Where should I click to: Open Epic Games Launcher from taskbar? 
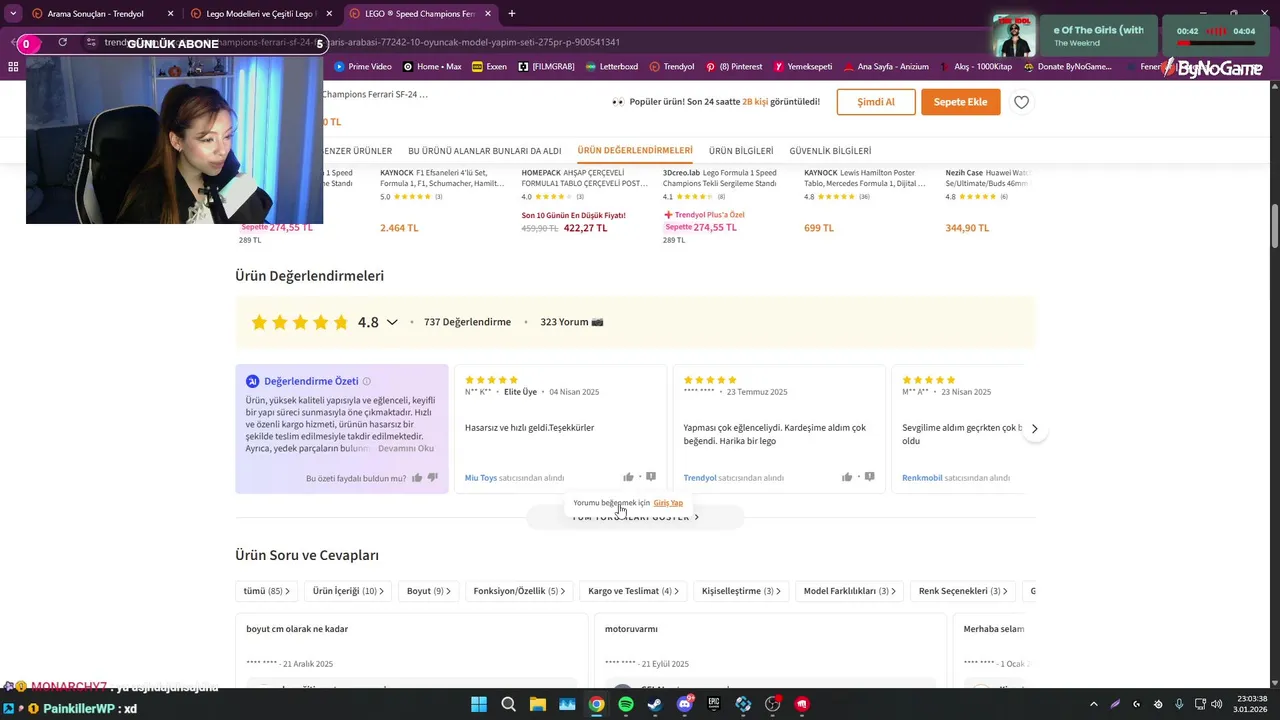pos(714,704)
